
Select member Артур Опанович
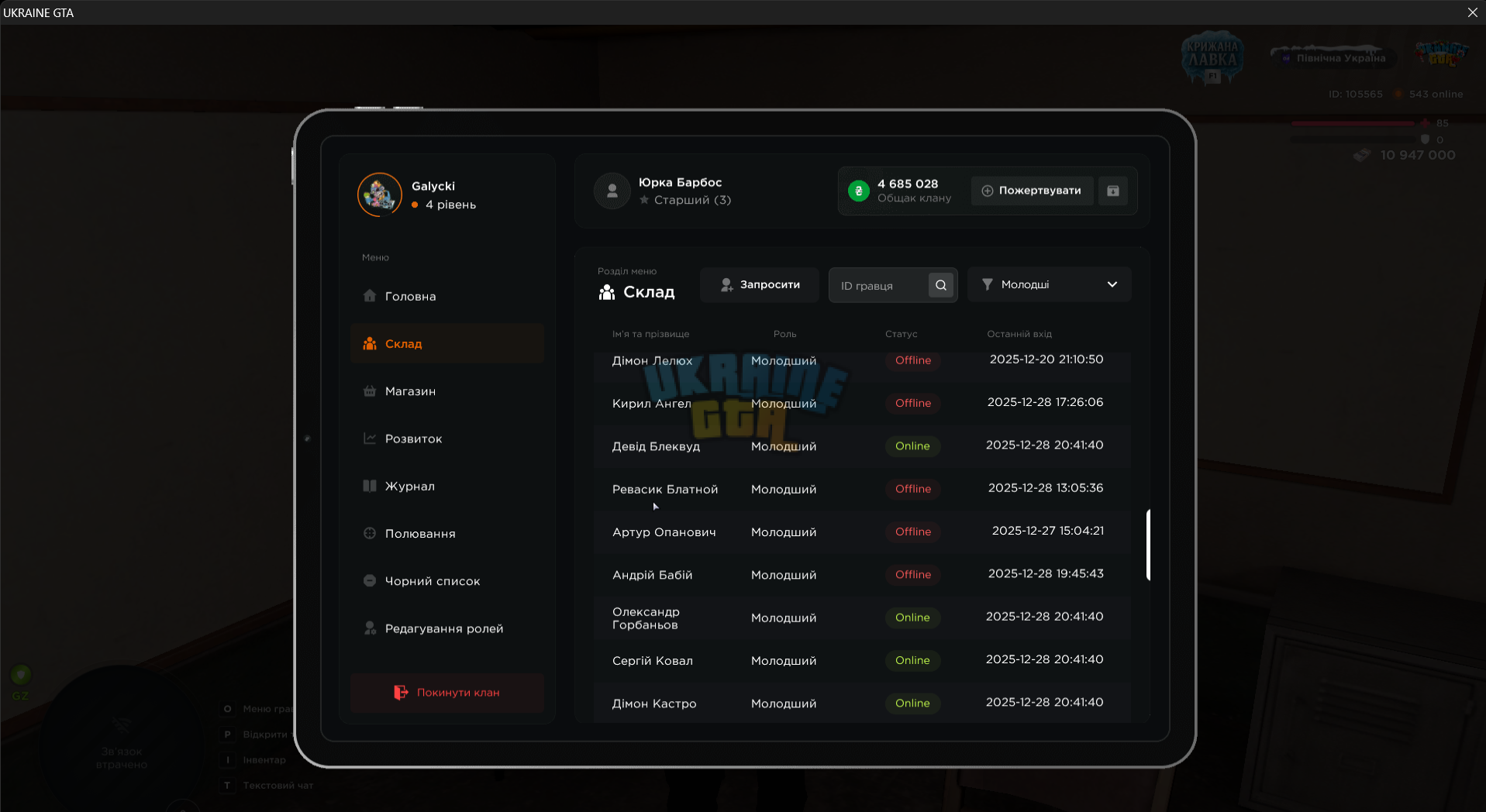(x=862, y=532)
